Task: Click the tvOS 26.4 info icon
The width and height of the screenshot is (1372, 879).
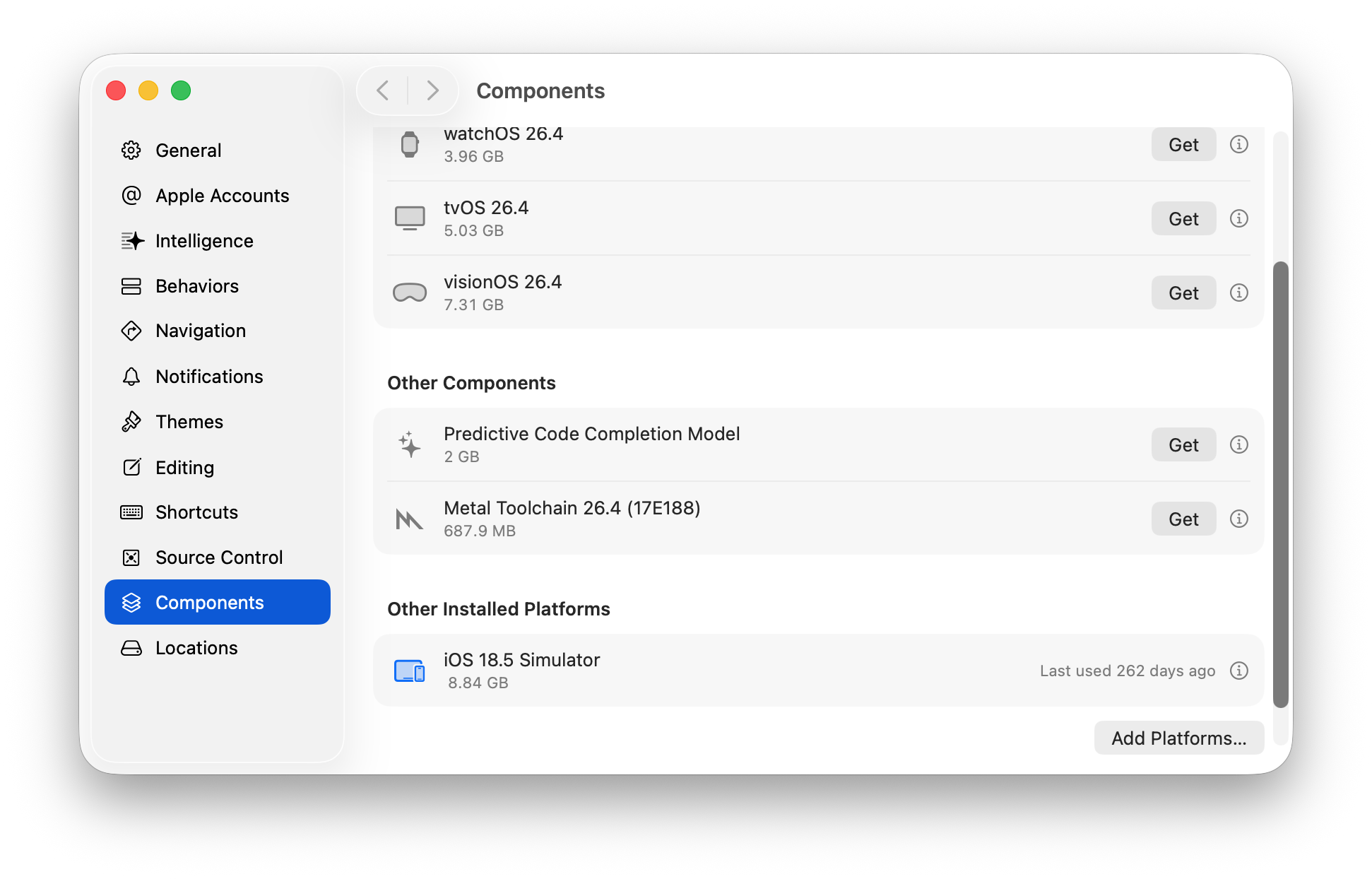Action: click(1238, 218)
